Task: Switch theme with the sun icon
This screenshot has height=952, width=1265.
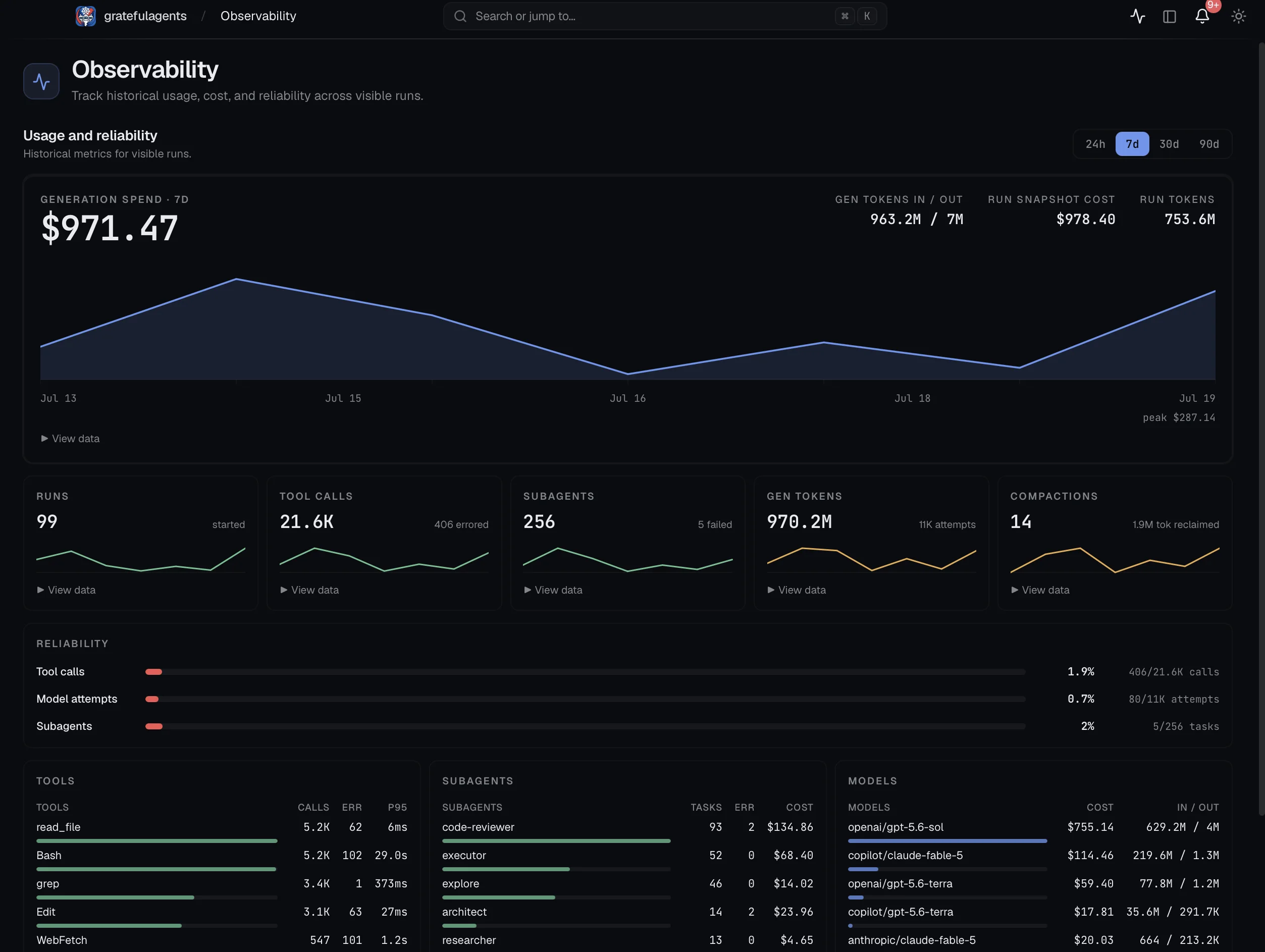Action: (1239, 16)
